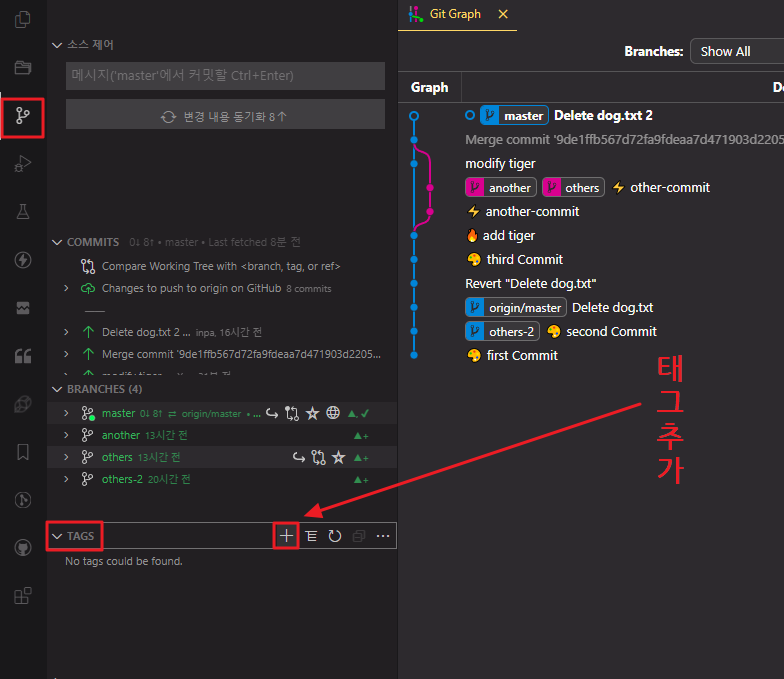Click the 'No tags could be found.' message

click(x=124, y=561)
